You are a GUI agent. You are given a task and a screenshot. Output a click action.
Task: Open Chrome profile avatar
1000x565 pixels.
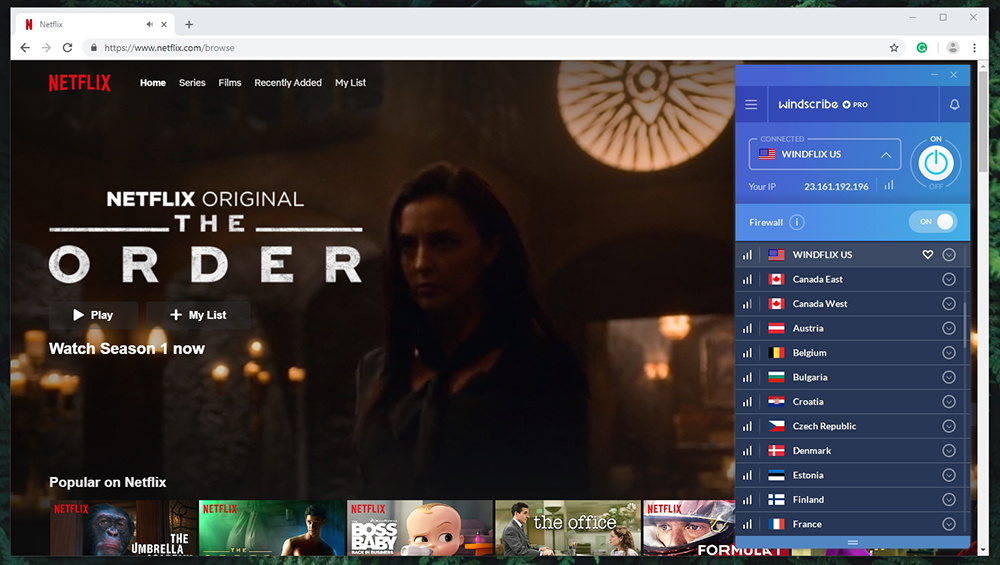(x=953, y=48)
